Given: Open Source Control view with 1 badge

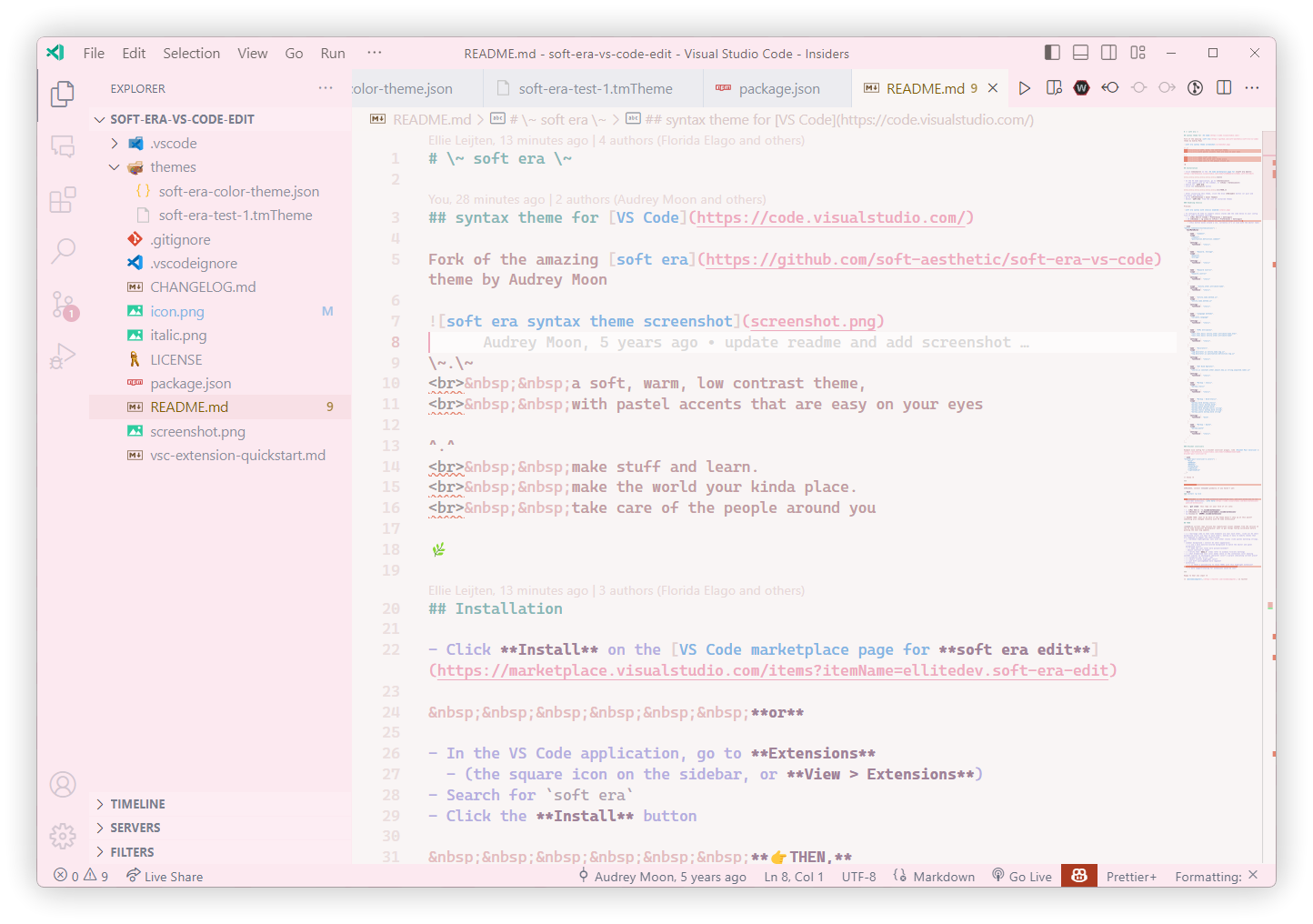Looking at the screenshot, I should pos(63,305).
